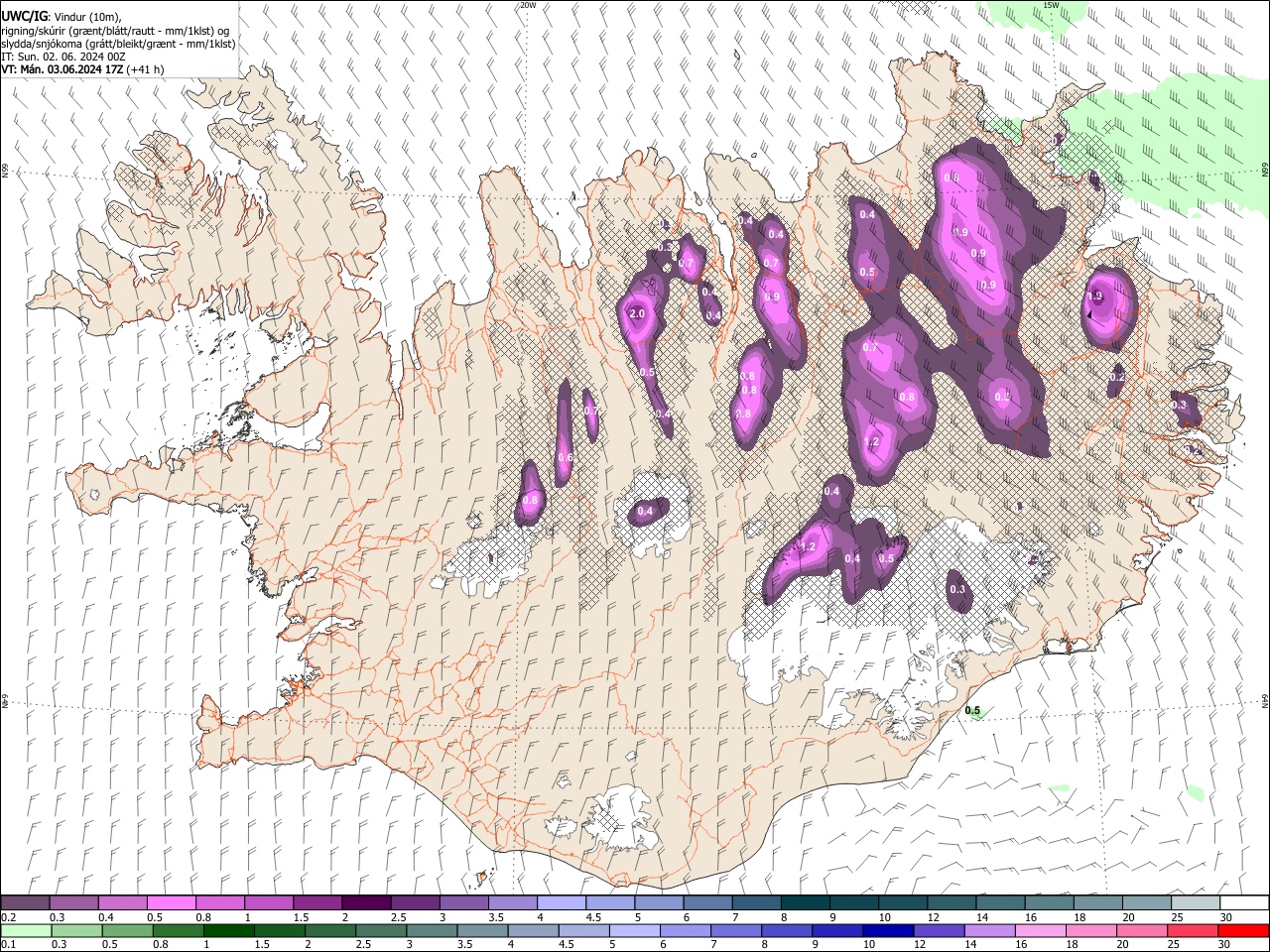This screenshot has height=952, width=1270.
Task: Click the slate blue 6 swatch in the snow scale
Action: tap(706, 903)
